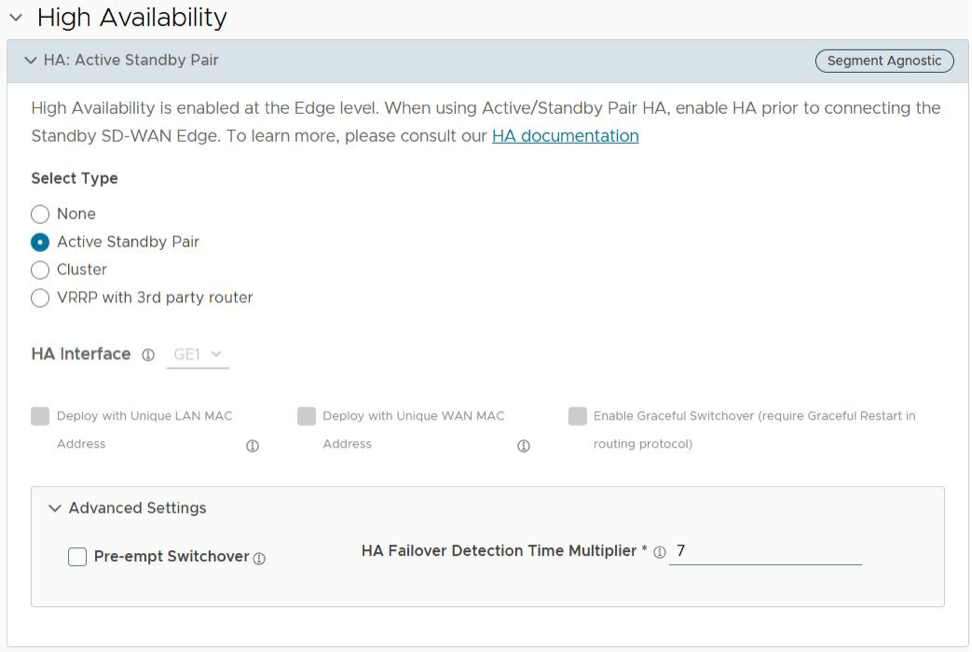The image size is (972, 652).
Task: Select VRRP with 3rd party router
Action: tap(40, 298)
